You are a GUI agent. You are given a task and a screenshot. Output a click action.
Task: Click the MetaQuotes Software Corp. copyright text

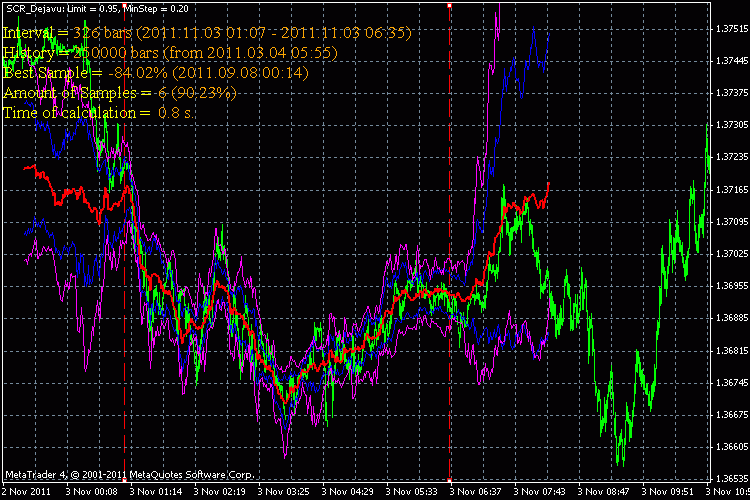coord(128,473)
